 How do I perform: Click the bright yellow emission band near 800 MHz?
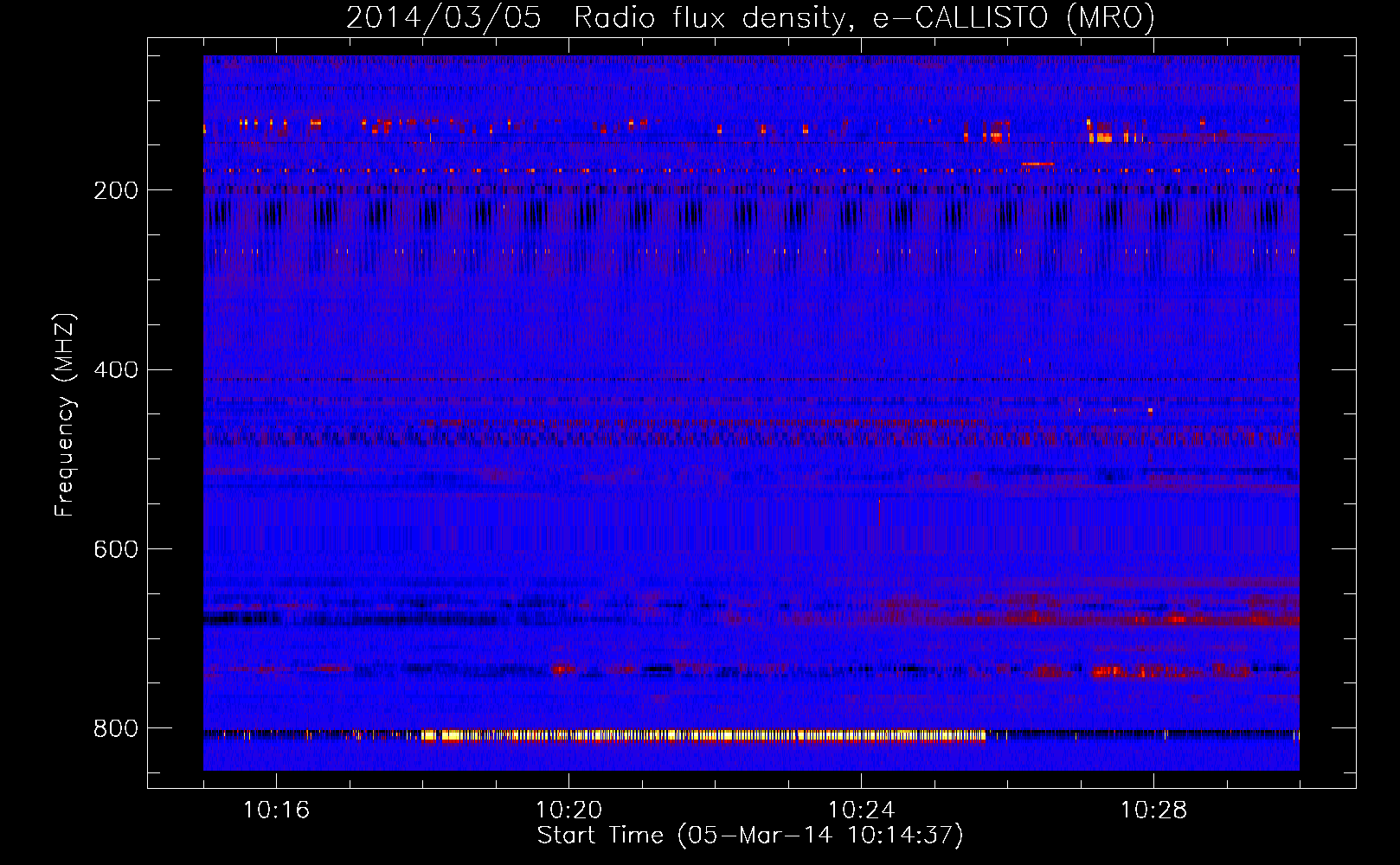[703, 736]
